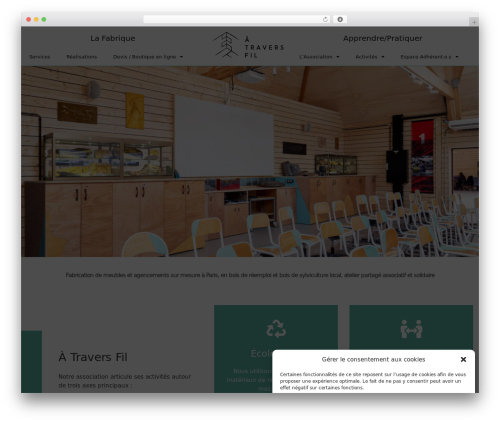The height and width of the screenshot is (423, 500).
Task: Click the browser download indicator icon
Action: 340,20
